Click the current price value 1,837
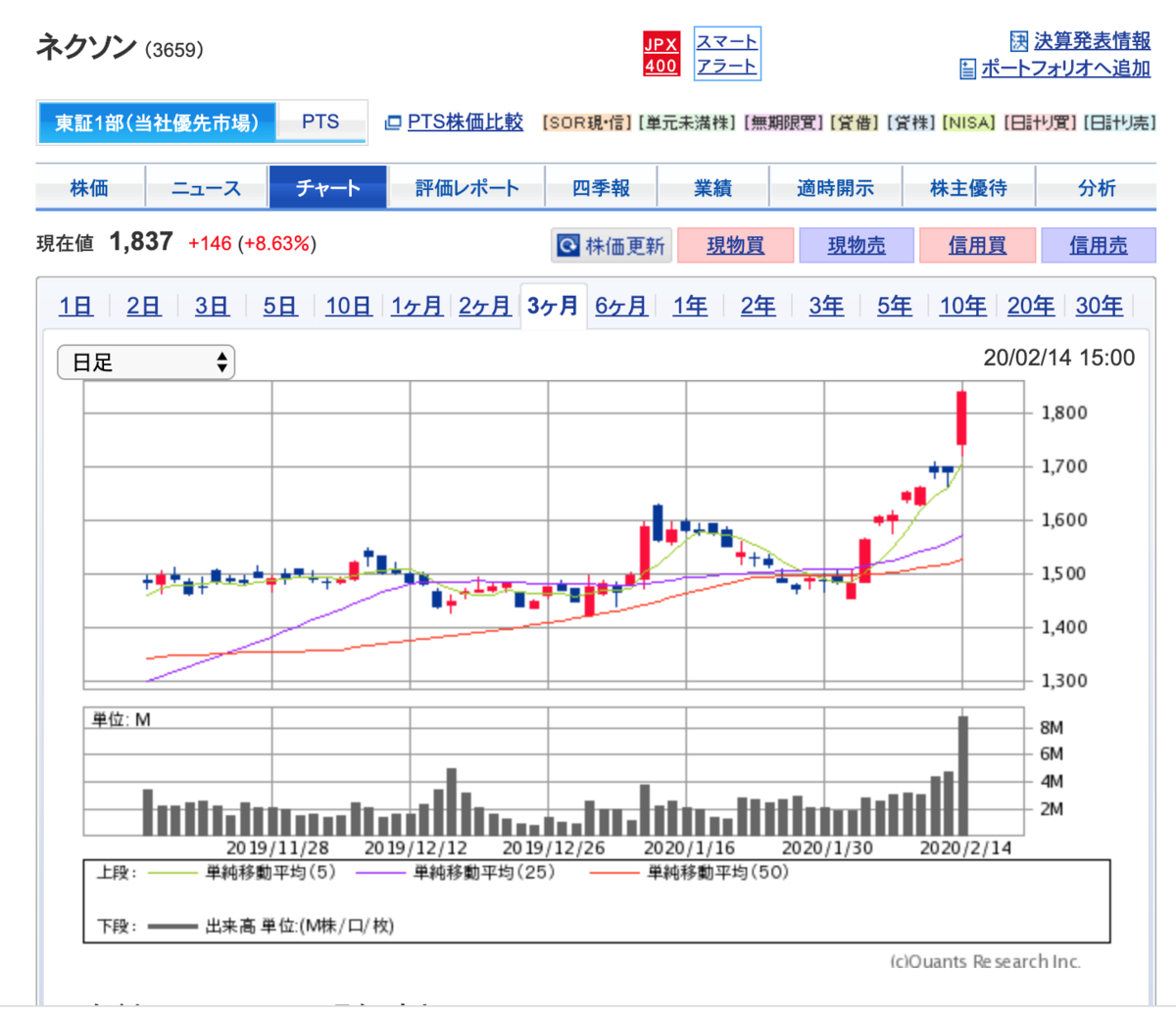 141,242
